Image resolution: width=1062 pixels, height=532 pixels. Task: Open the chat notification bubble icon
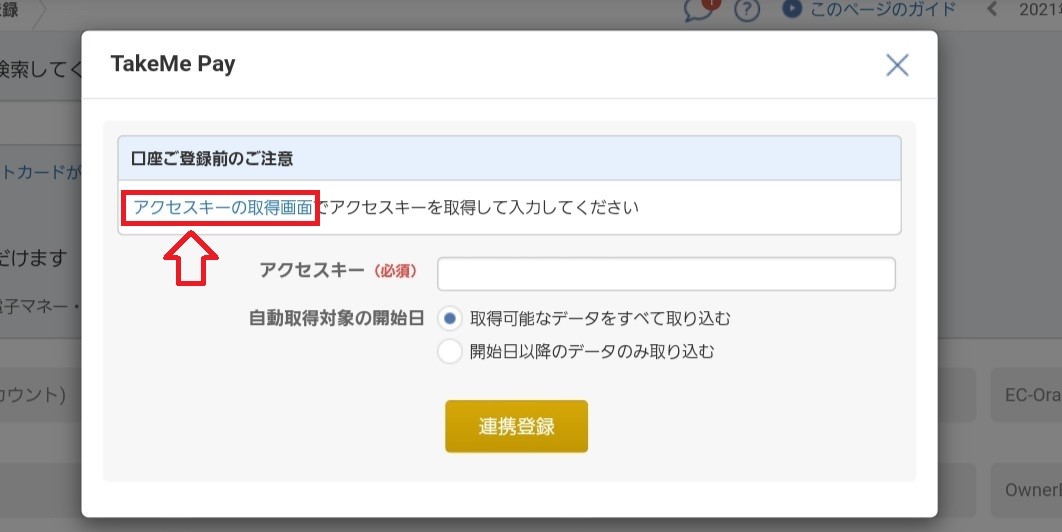pos(699,9)
